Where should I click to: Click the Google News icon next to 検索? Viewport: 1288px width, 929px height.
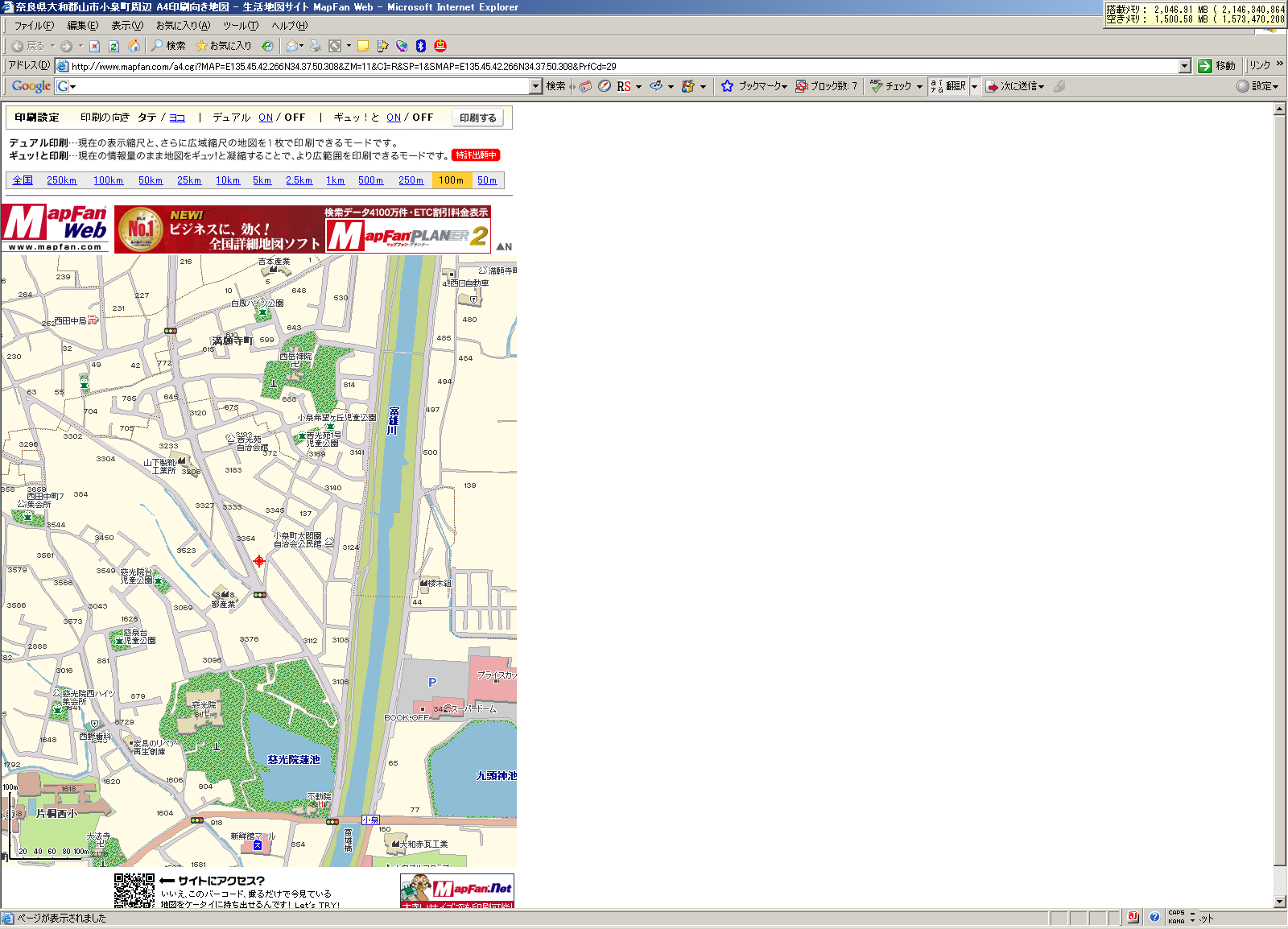click(585, 86)
